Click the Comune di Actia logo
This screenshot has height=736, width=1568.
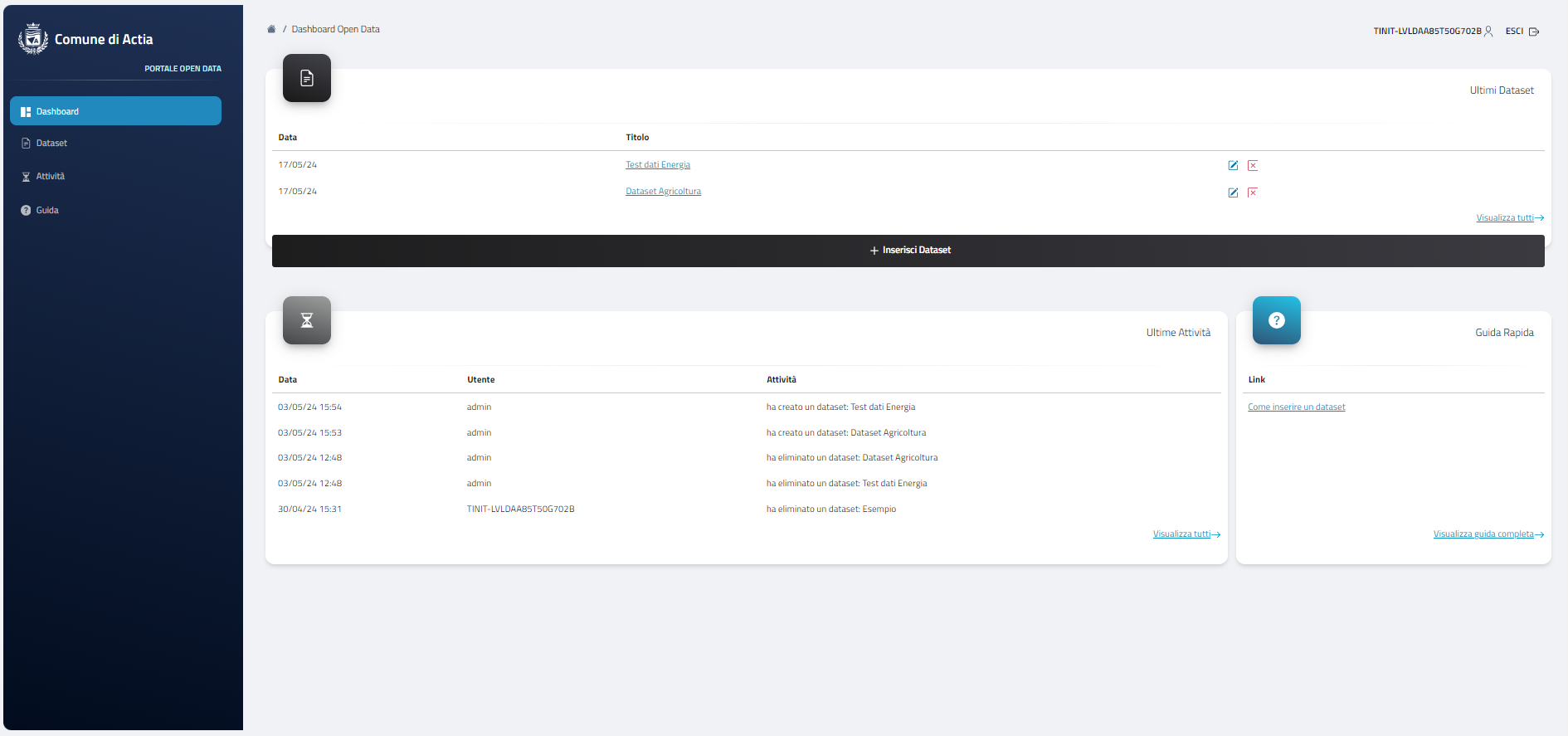coord(33,39)
